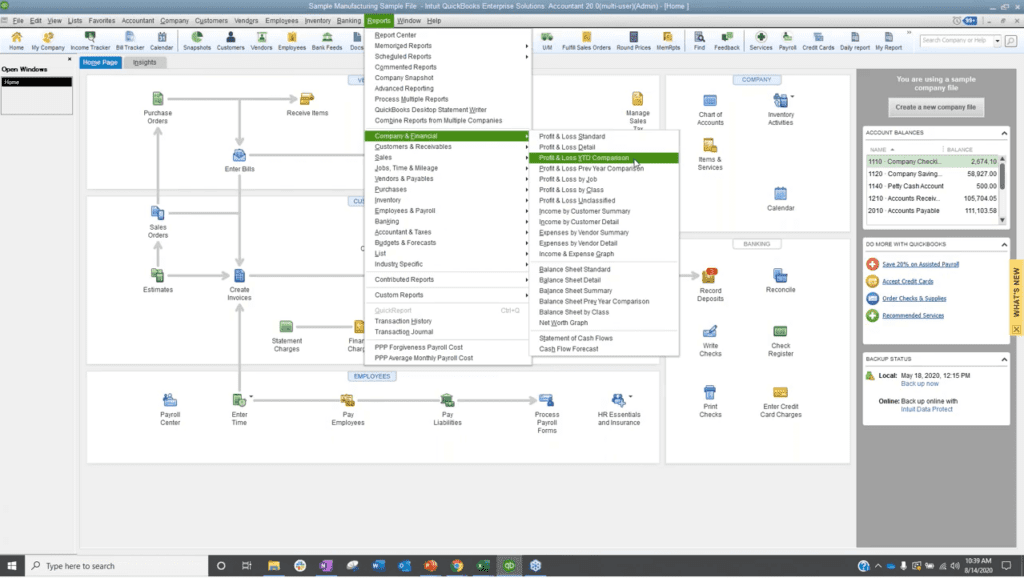Open the Bill Tracker toolbar icon
Viewport: 1024px width, 578px height.
[130, 40]
